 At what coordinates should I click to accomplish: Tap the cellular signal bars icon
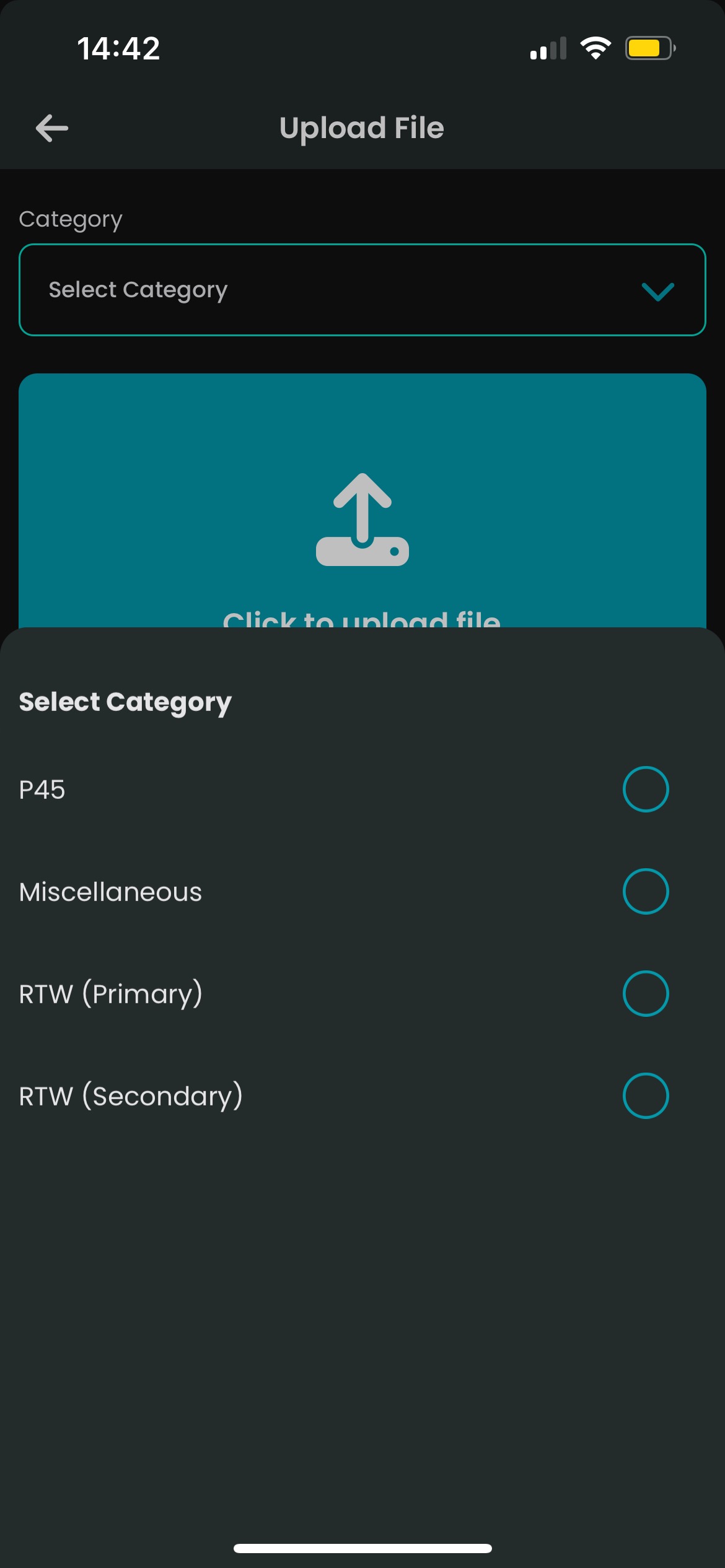[x=548, y=48]
